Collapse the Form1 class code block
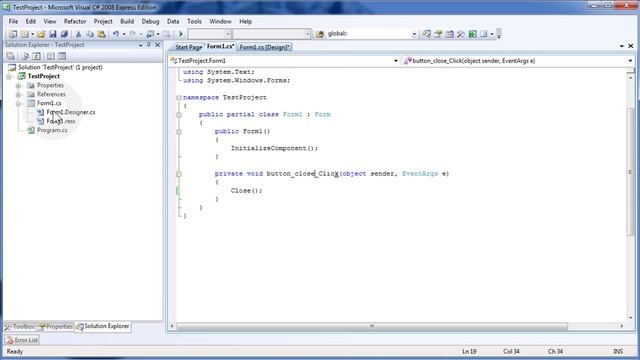This screenshot has height=360, width=640. point(179,115)
